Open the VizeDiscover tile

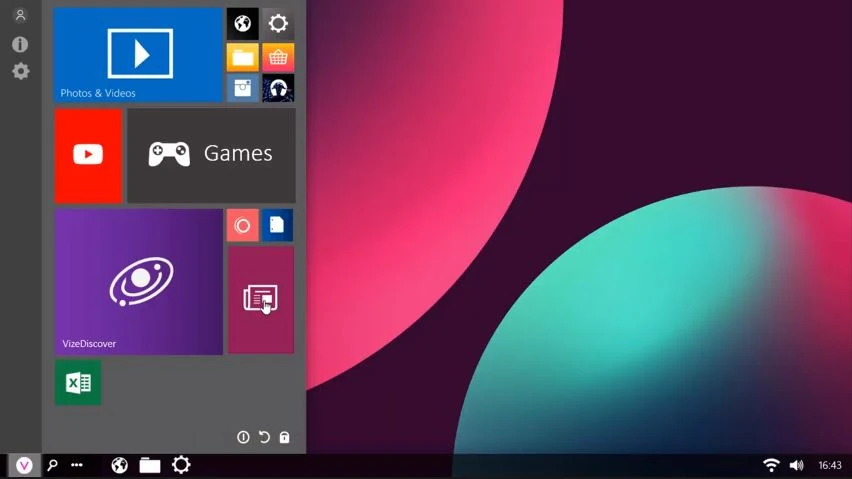139,282
